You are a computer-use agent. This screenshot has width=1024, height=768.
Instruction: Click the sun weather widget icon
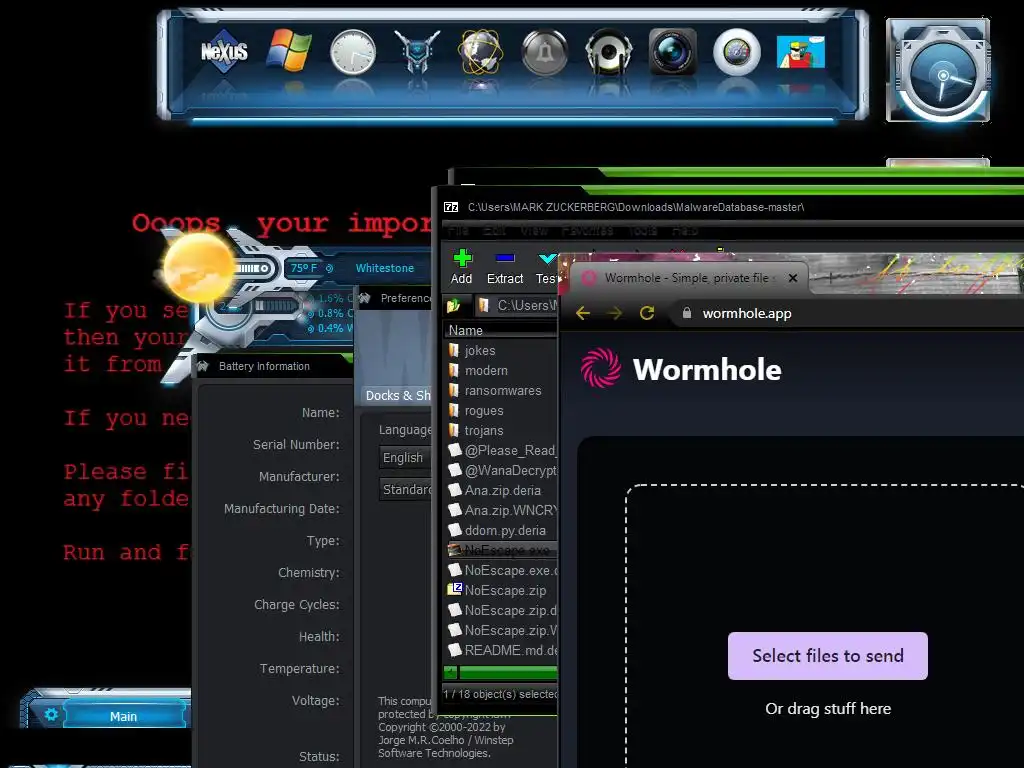[198, 266]
